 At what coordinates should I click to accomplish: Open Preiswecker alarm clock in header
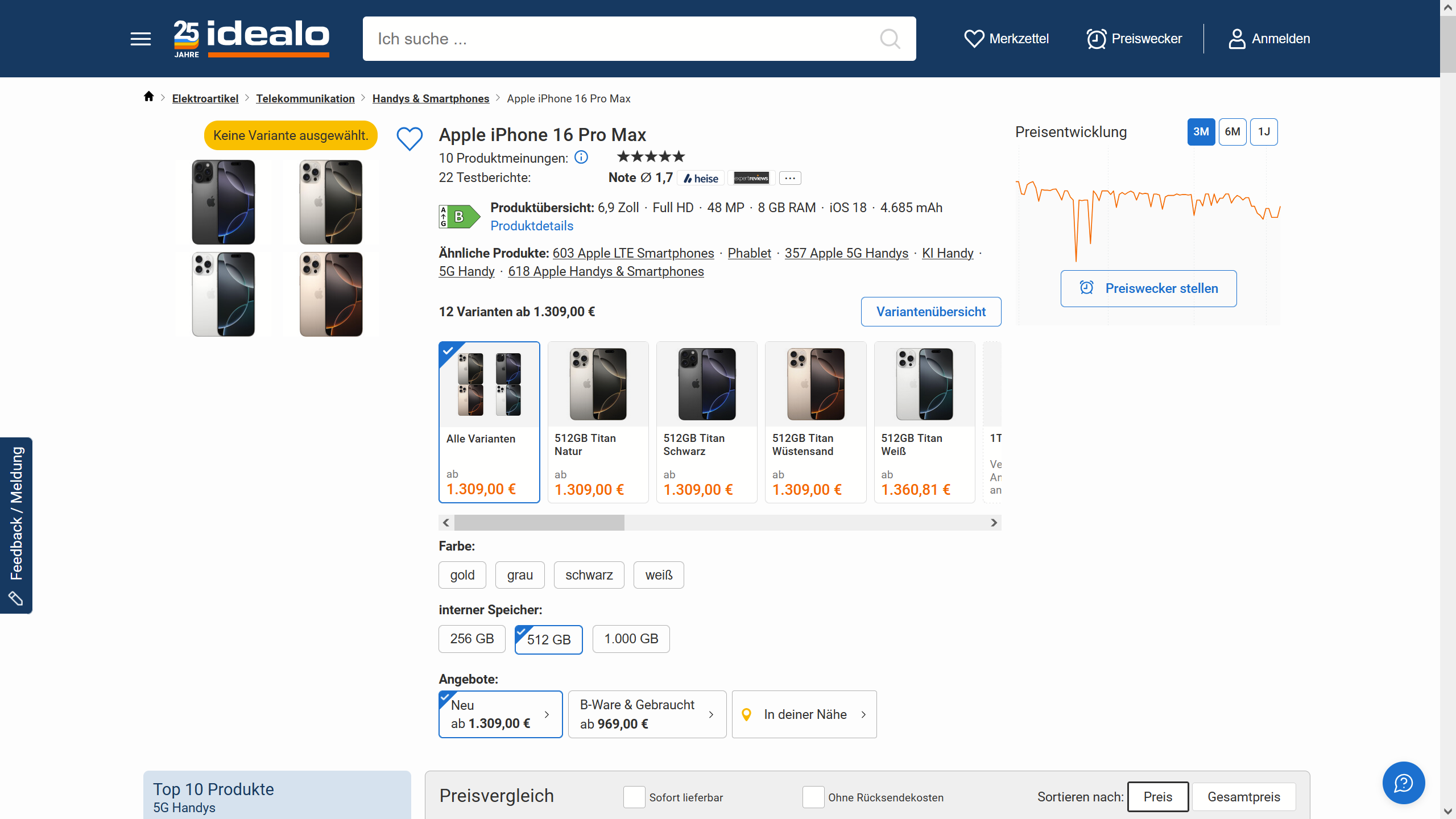point(1097,39)
